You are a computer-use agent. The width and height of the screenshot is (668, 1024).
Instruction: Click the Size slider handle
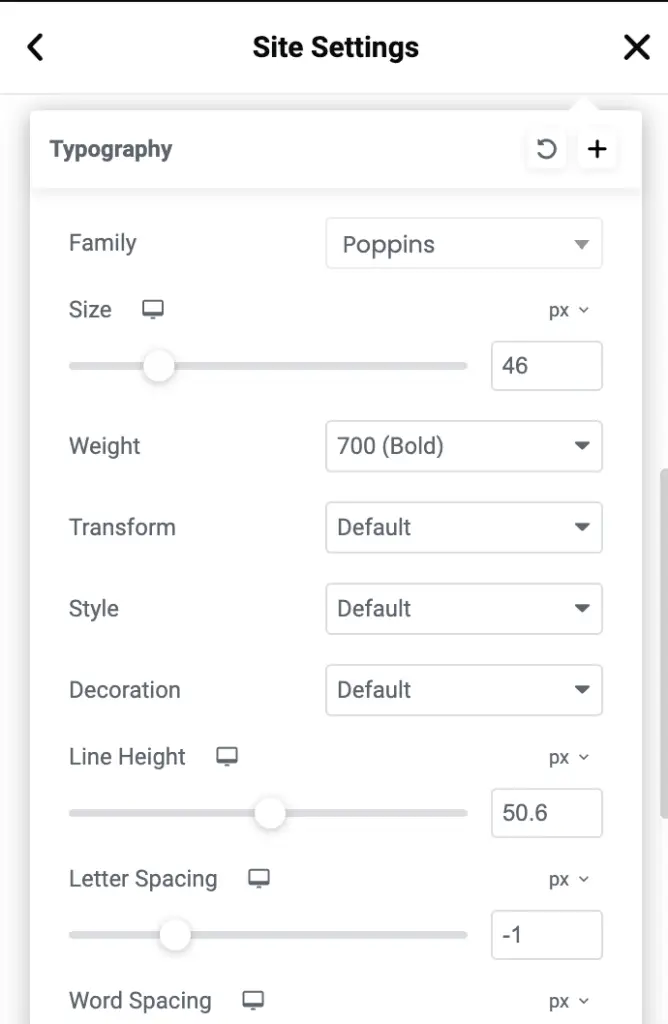(x=159, y=366)
